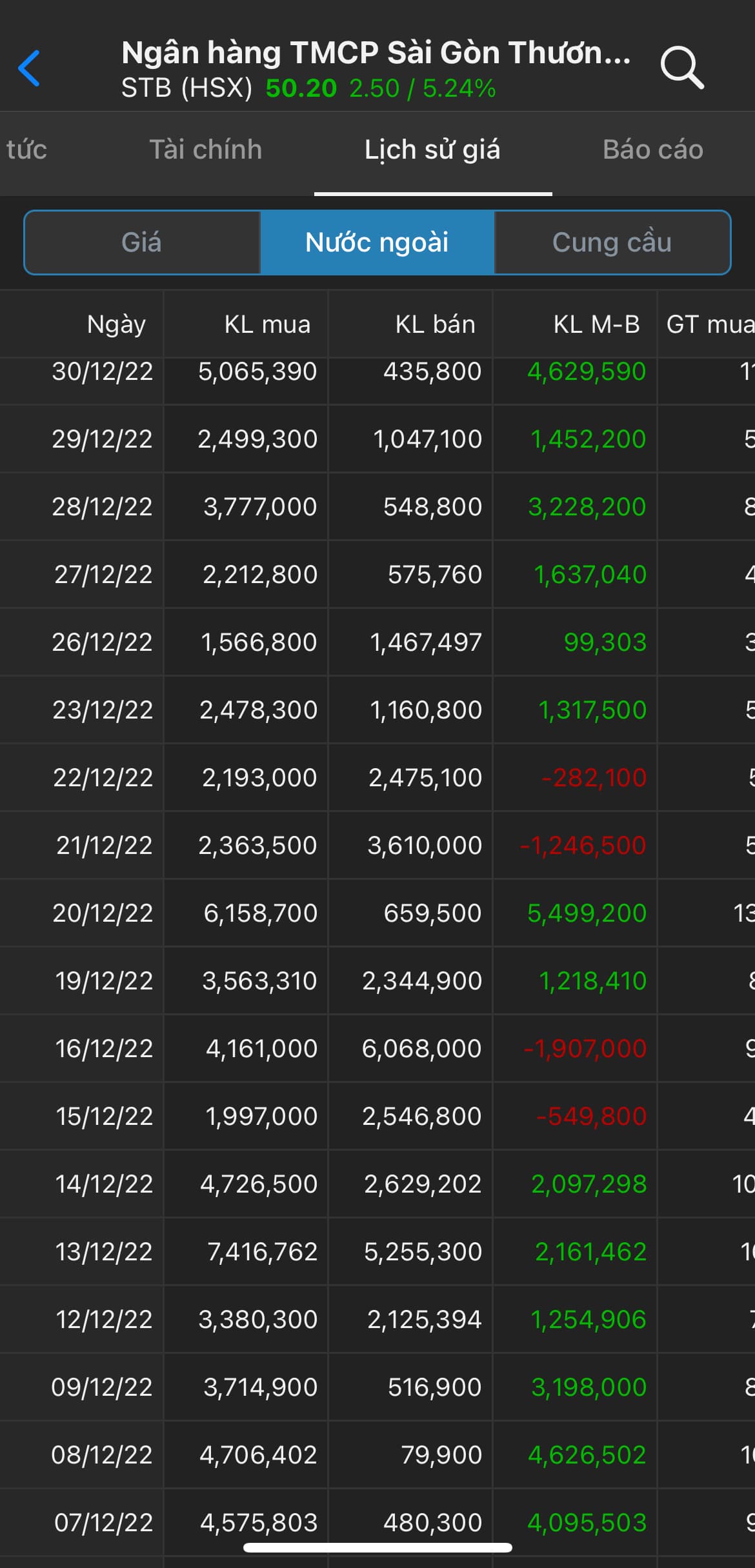Screen dimensions: 755x1568
Task: Tap the Ngày column header
Action: [x=116, y=324]
